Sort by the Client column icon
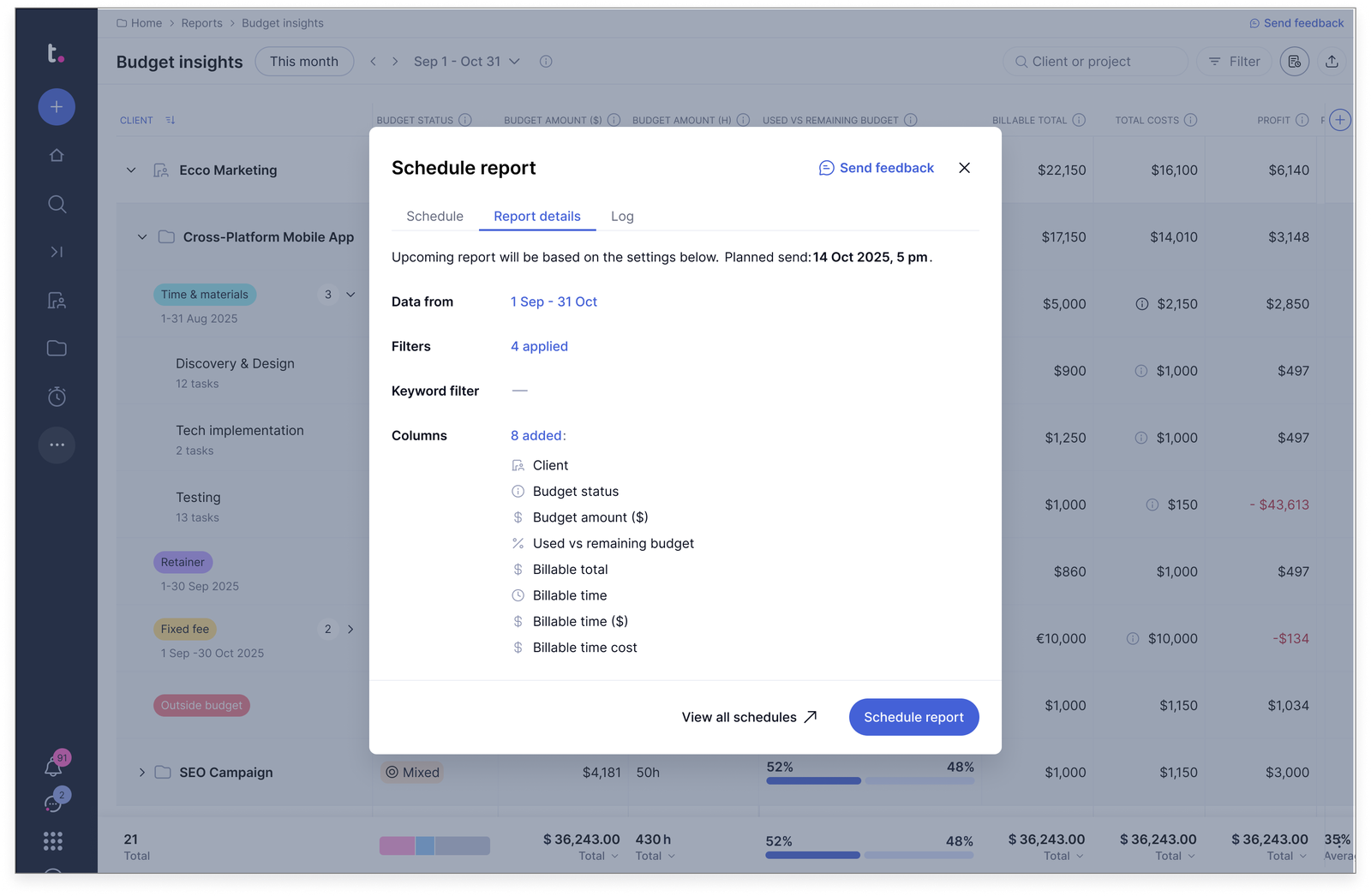This screenshot has height=896, width=1371. (171, 120)
